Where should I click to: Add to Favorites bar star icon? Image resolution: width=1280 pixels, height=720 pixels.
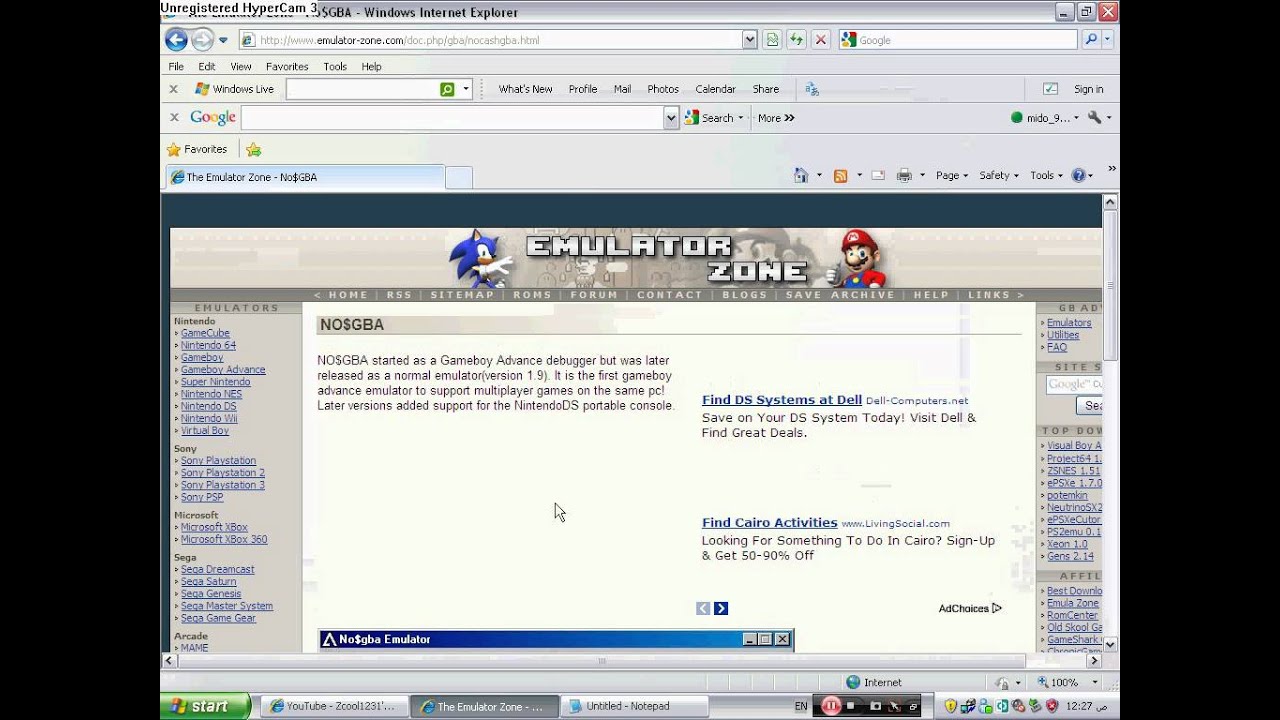pos(254,149)
